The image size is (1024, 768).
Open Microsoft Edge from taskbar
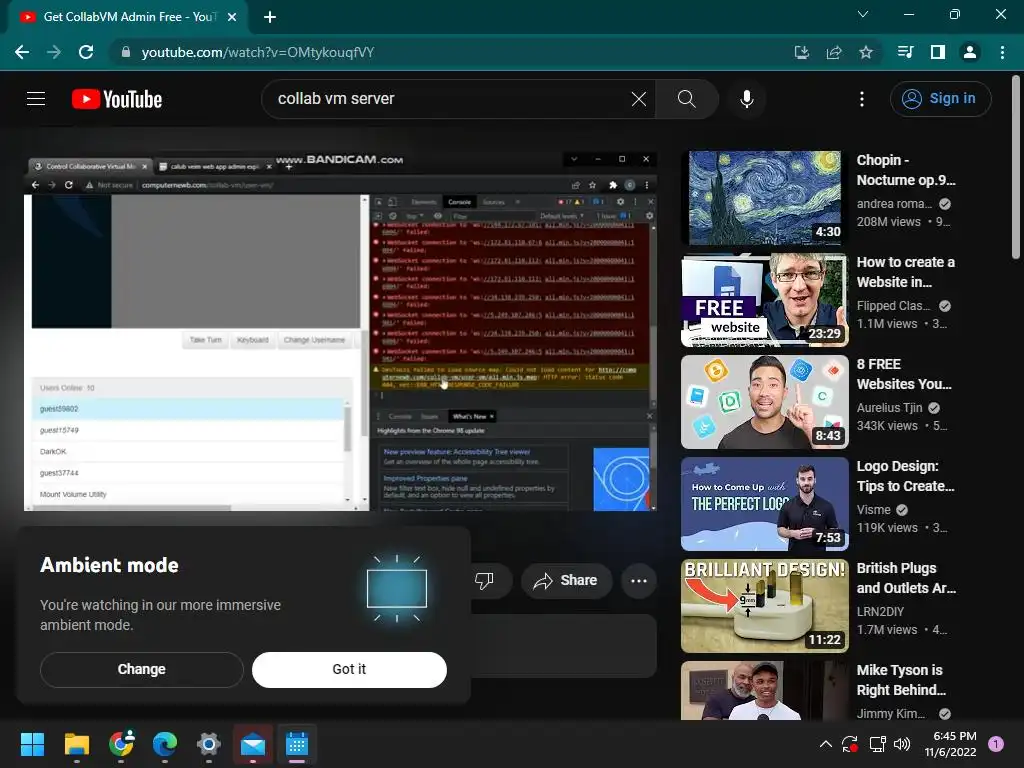pyautogui.click(x=165, y=744)
